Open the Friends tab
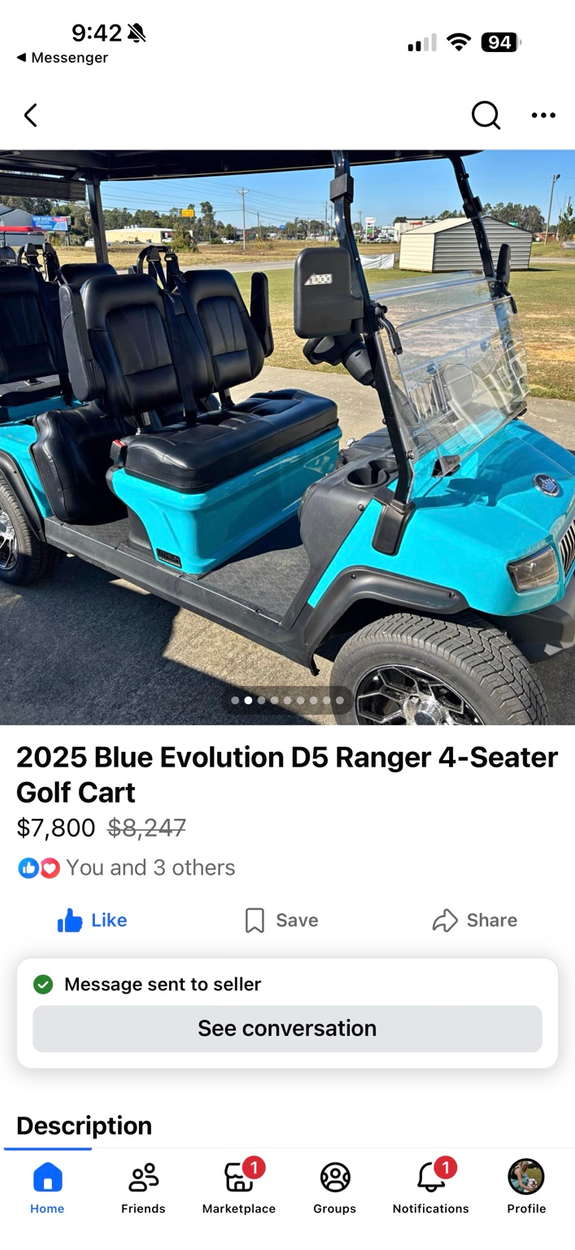 pyautogui.click(x=143, y=1187)
